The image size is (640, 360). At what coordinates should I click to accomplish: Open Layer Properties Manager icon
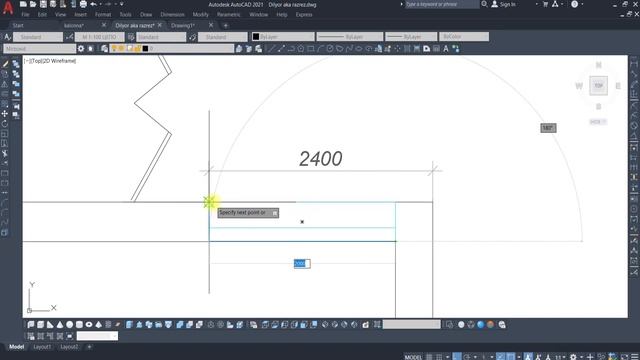click(x=104, y=49)
